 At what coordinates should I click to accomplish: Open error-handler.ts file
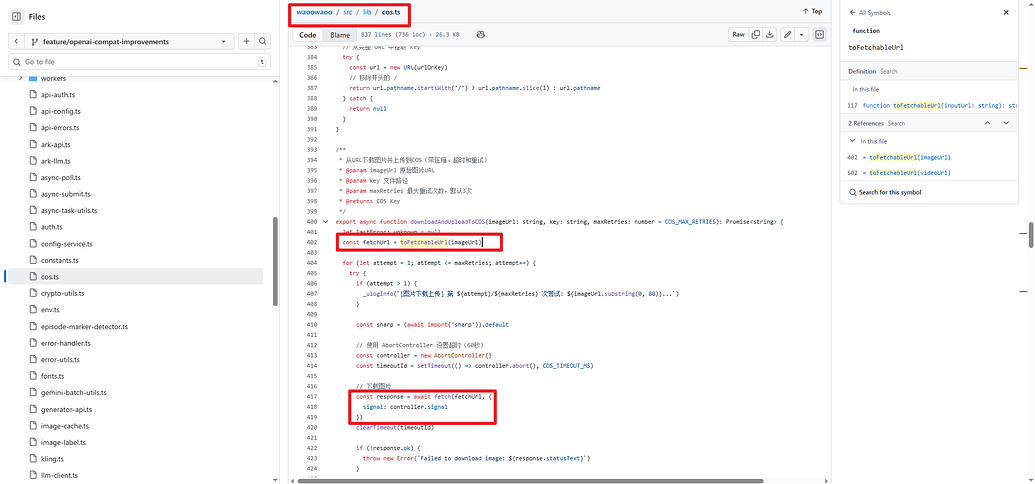pyautogui.click(x=65, y=343)
